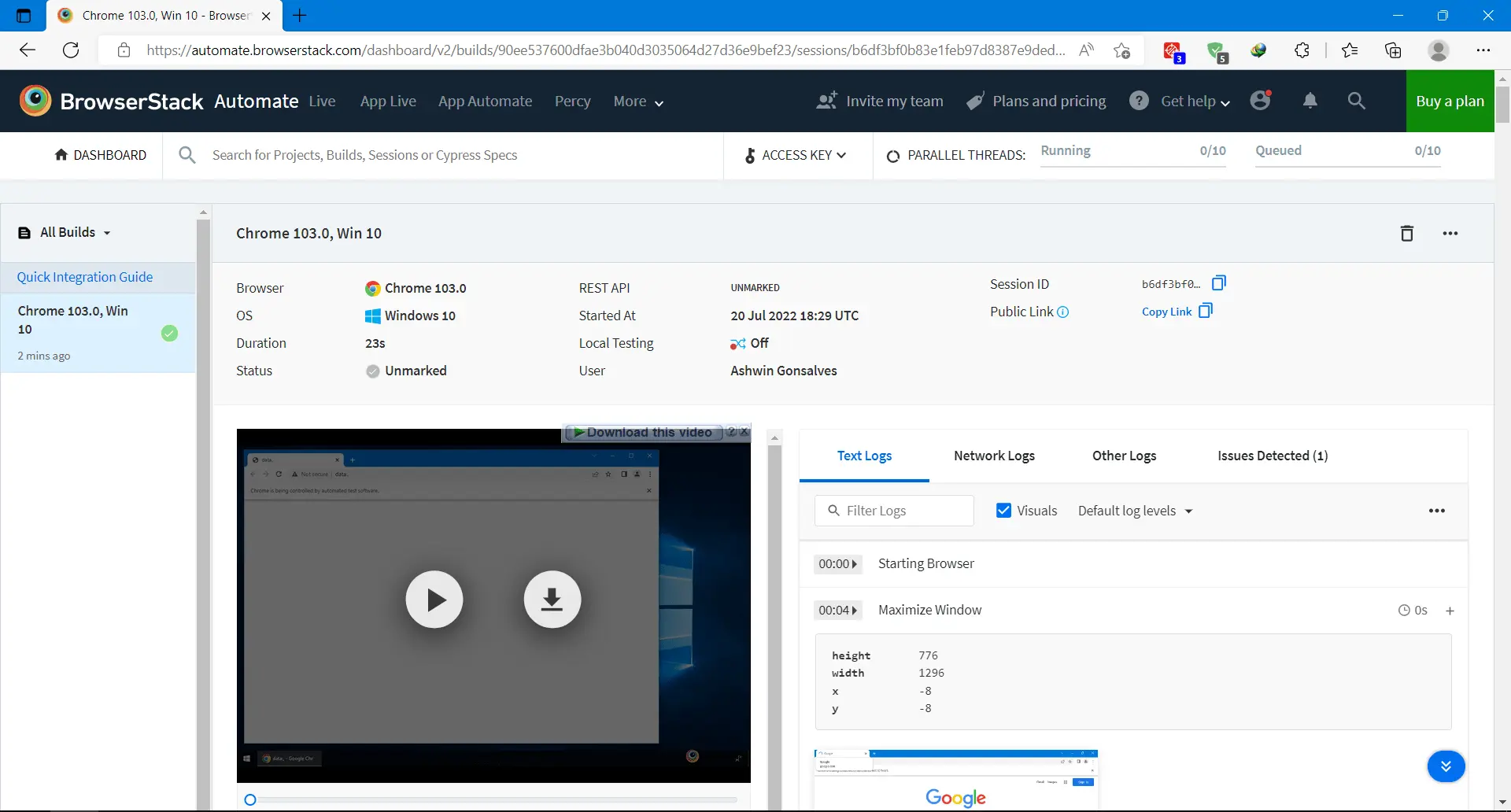The height and width of the screenshot is (812, 1511).
Task: Open the Issues Detected tab
Action: tap(1272, 456)
